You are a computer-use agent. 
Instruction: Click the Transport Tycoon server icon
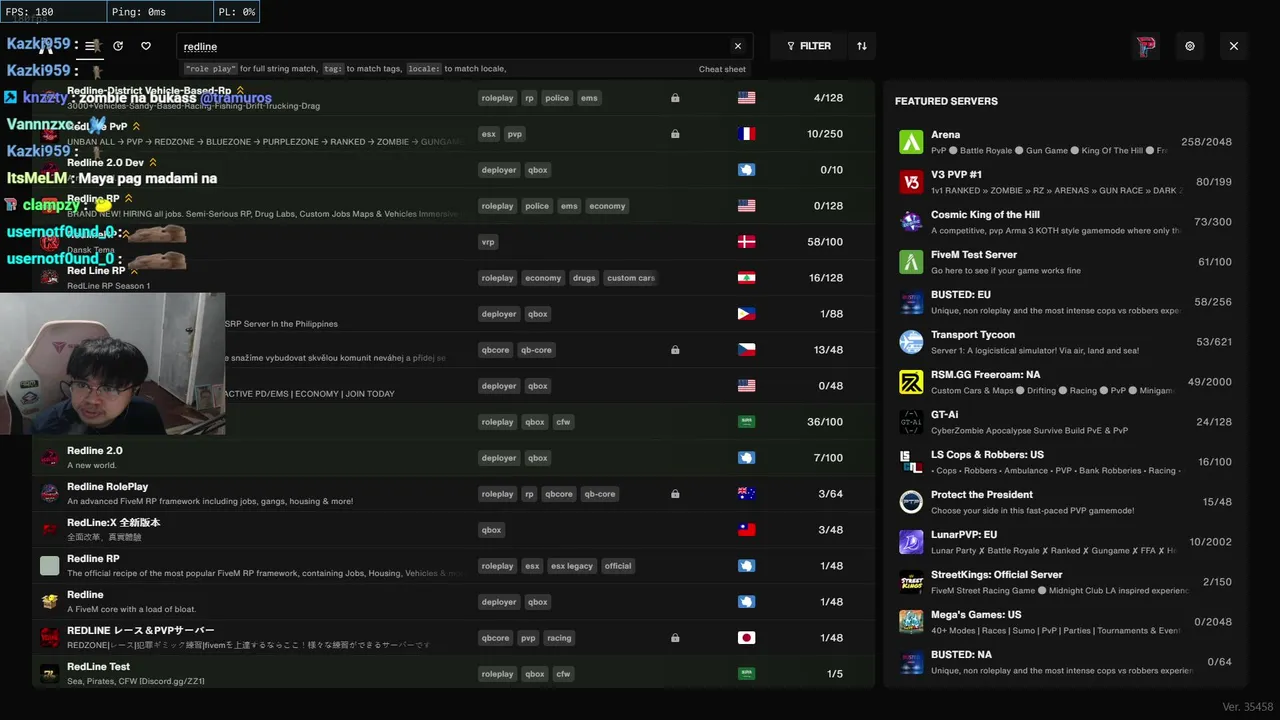(x=911, y=342)
